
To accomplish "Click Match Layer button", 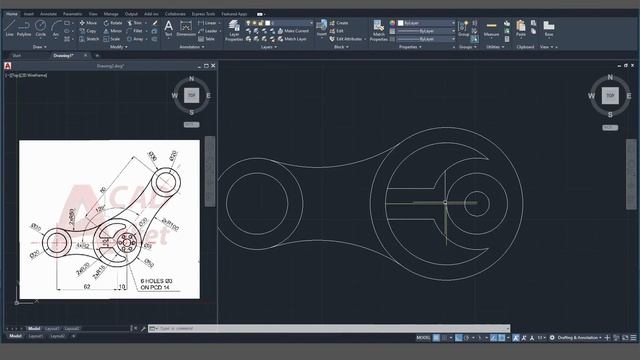I will (292, 39).
